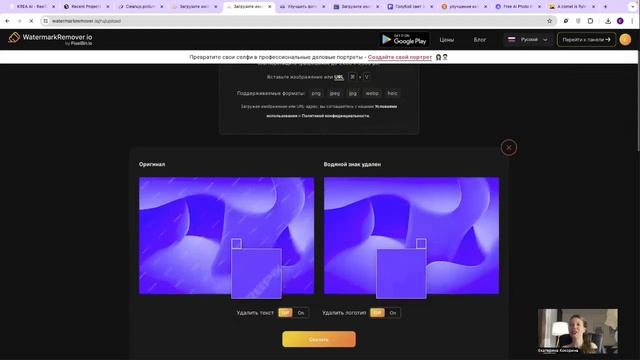Turn Удалить логотип toggle Off
640x360 pixels.
(x=377, y=313)
